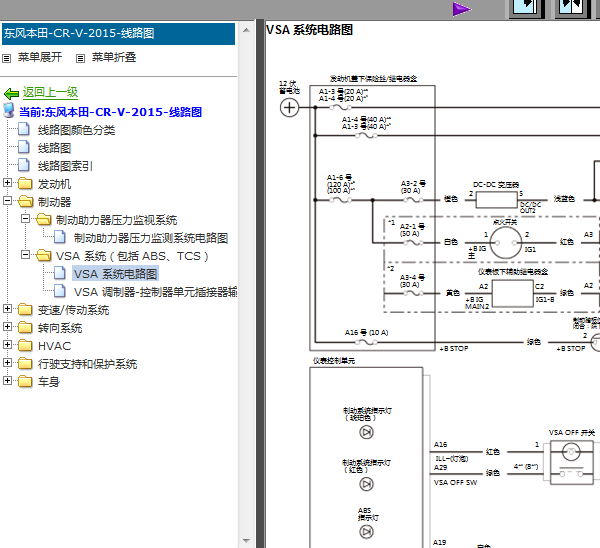Select the 发动机 folder label
The height and width of the screenshot is (548, 600).
click(x=54, y=184)
